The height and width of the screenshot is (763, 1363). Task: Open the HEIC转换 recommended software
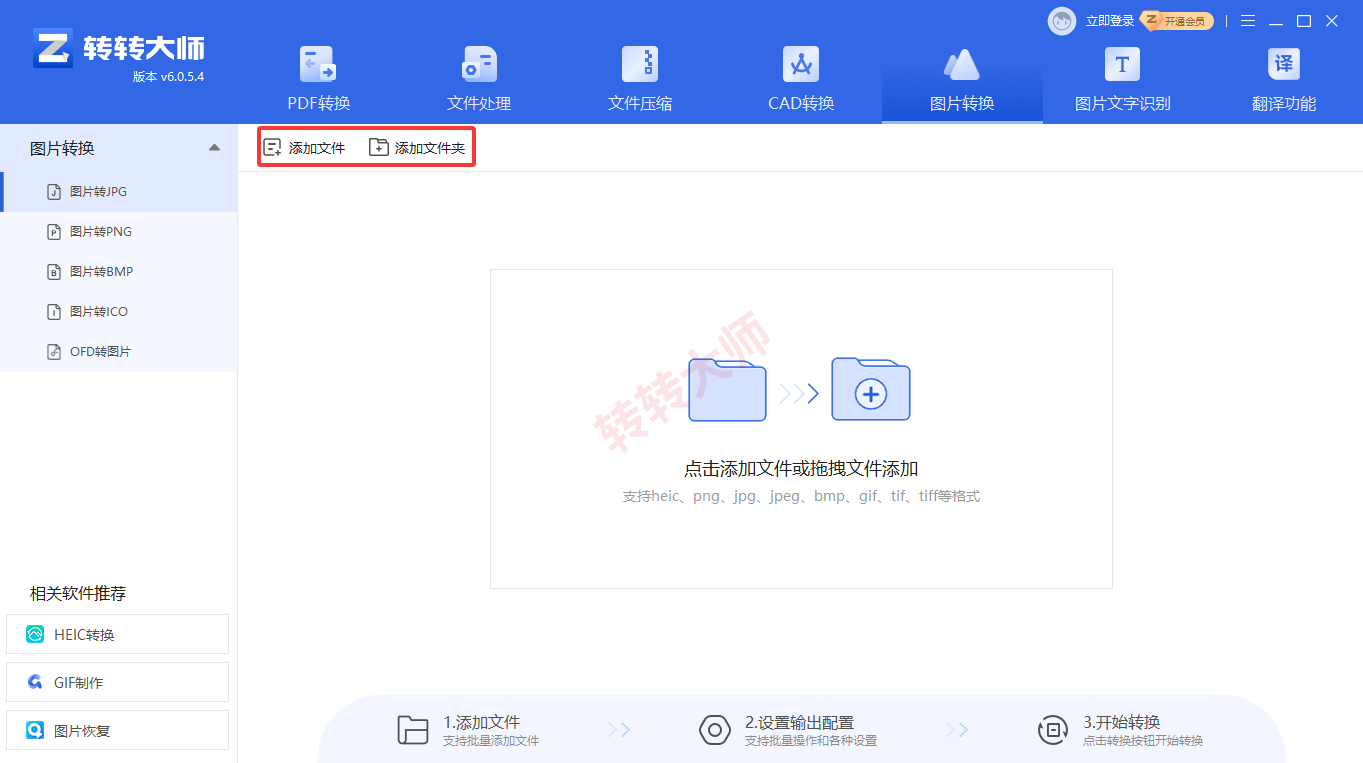click(117, 634)
